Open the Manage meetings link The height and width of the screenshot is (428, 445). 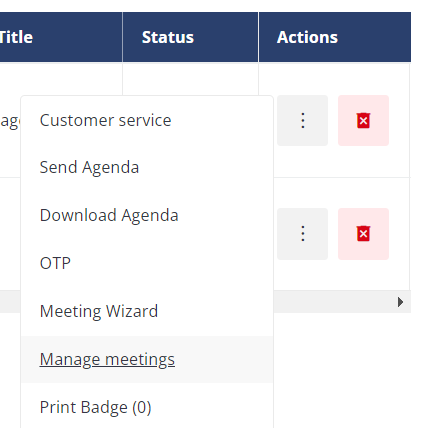[107, 359]
